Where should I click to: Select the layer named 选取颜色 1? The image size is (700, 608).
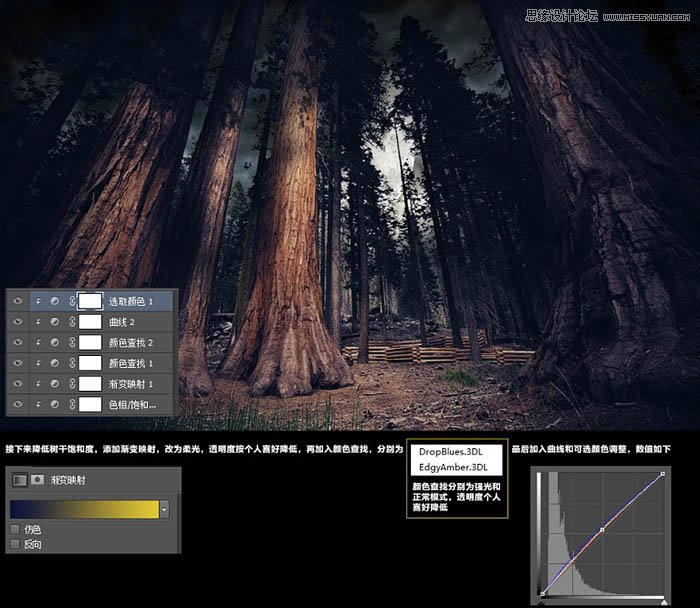131,302
